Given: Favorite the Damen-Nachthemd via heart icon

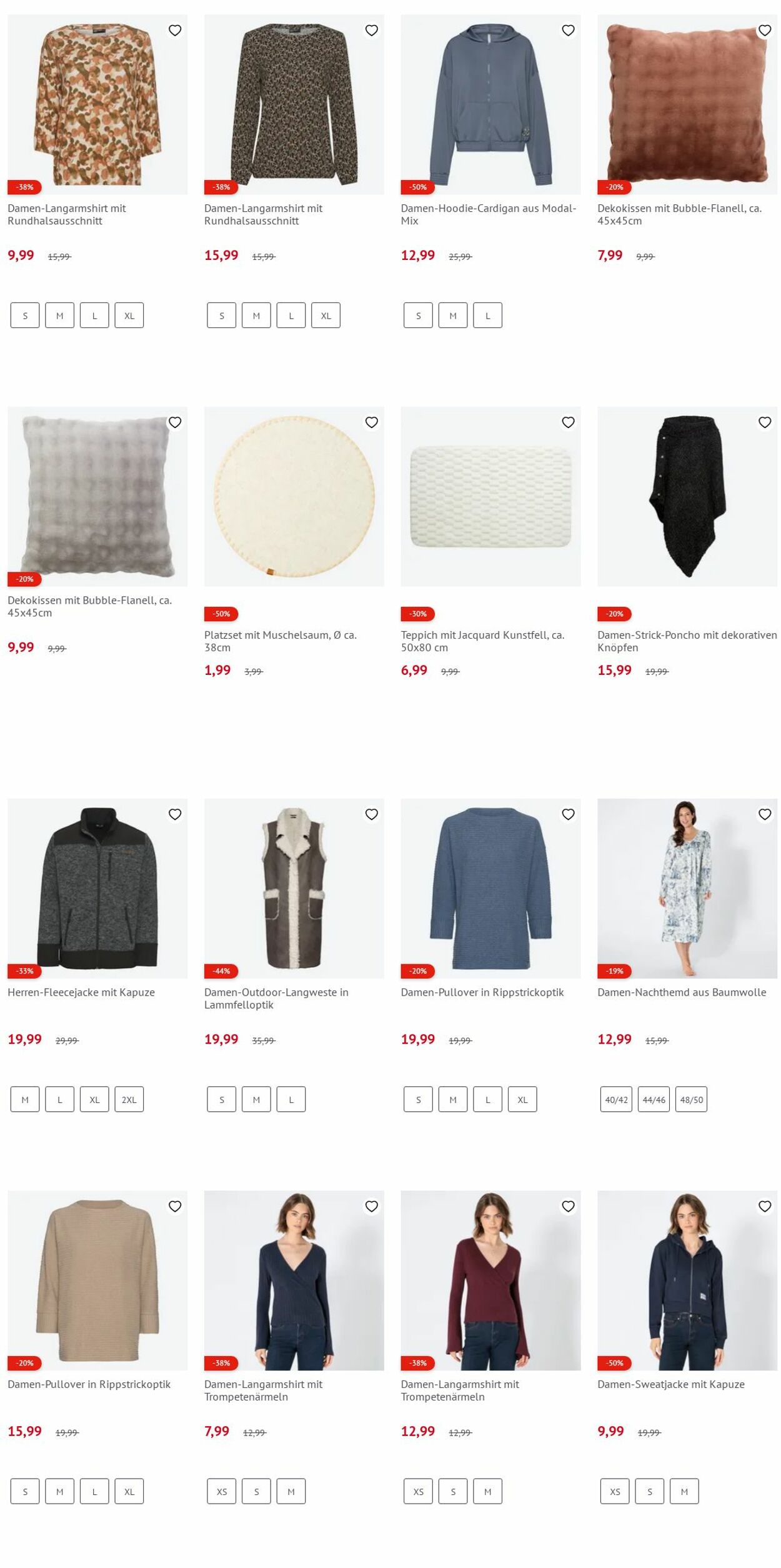Looking at the screenshot, I should 765,814.
